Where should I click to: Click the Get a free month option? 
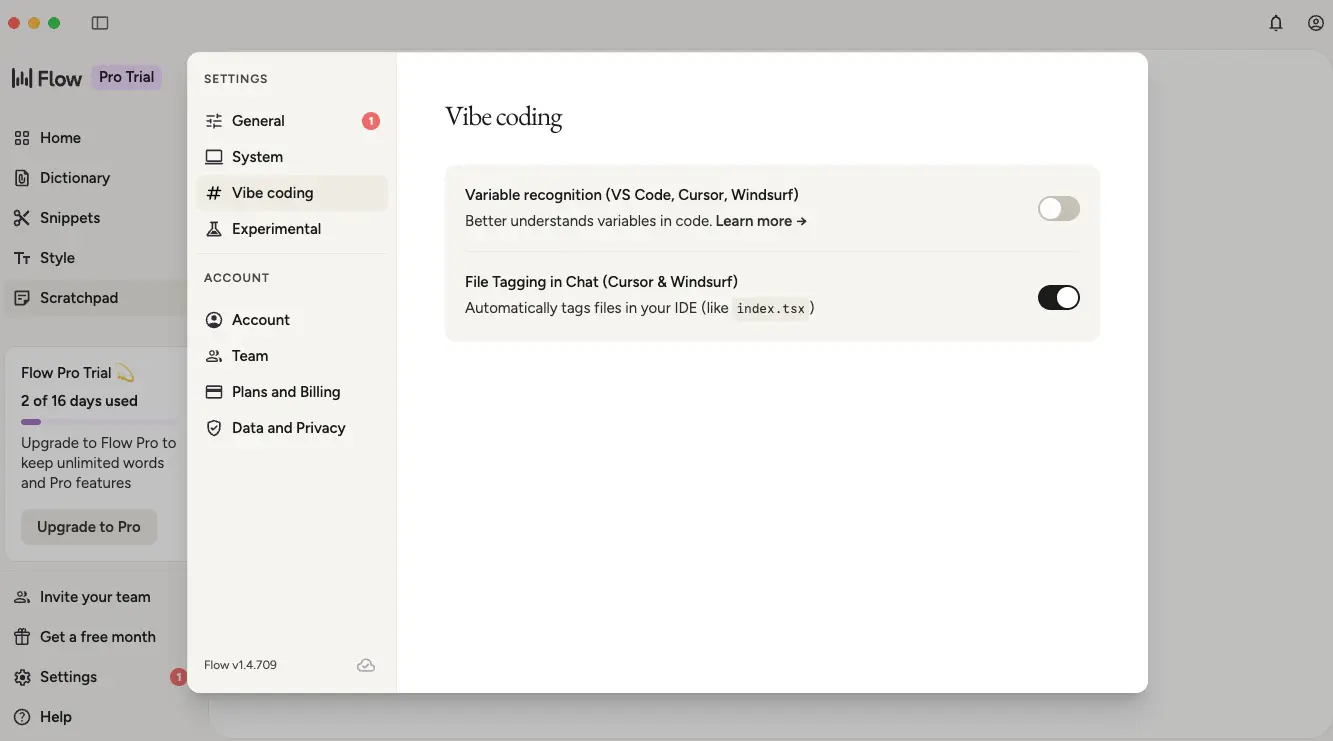[97, 636]
